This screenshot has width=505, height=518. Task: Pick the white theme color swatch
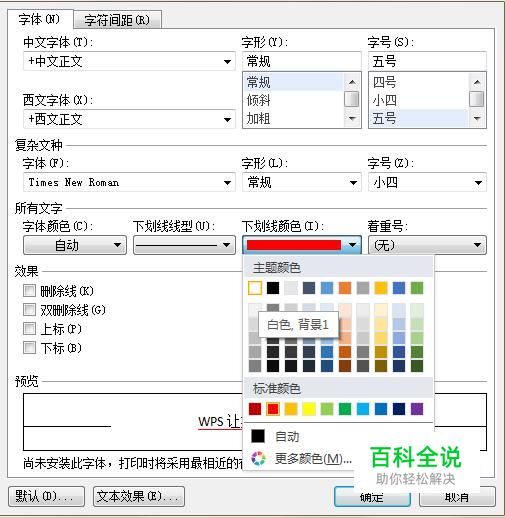click(255, 288)
